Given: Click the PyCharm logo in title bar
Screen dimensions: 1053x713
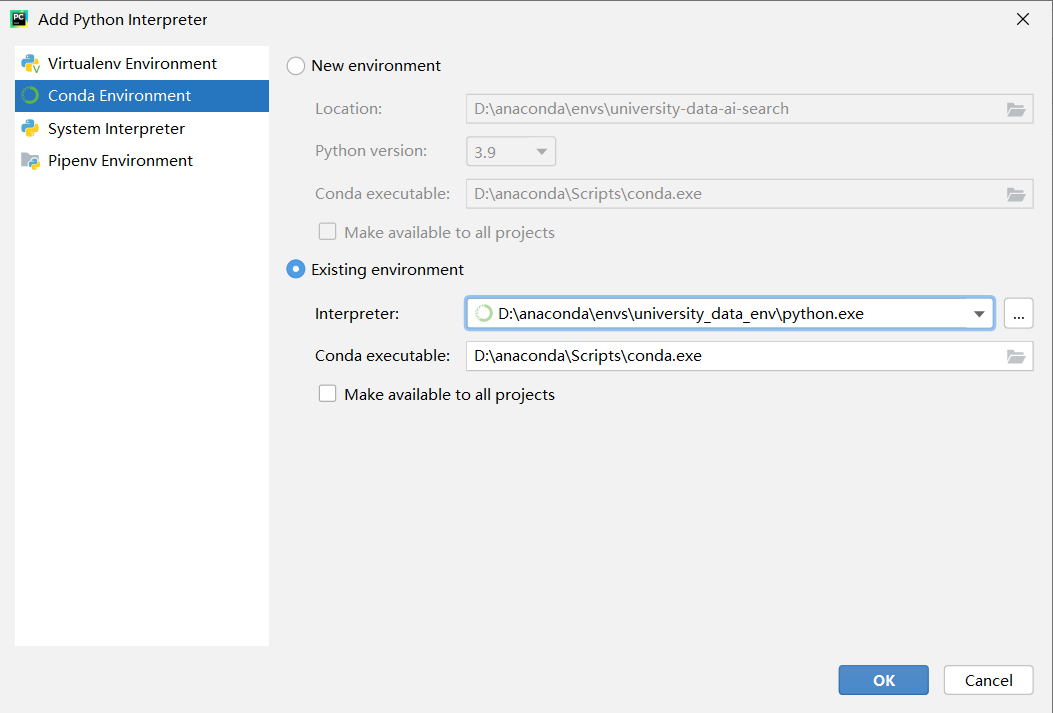Looking at the screenshot, I should coord(19,19).
